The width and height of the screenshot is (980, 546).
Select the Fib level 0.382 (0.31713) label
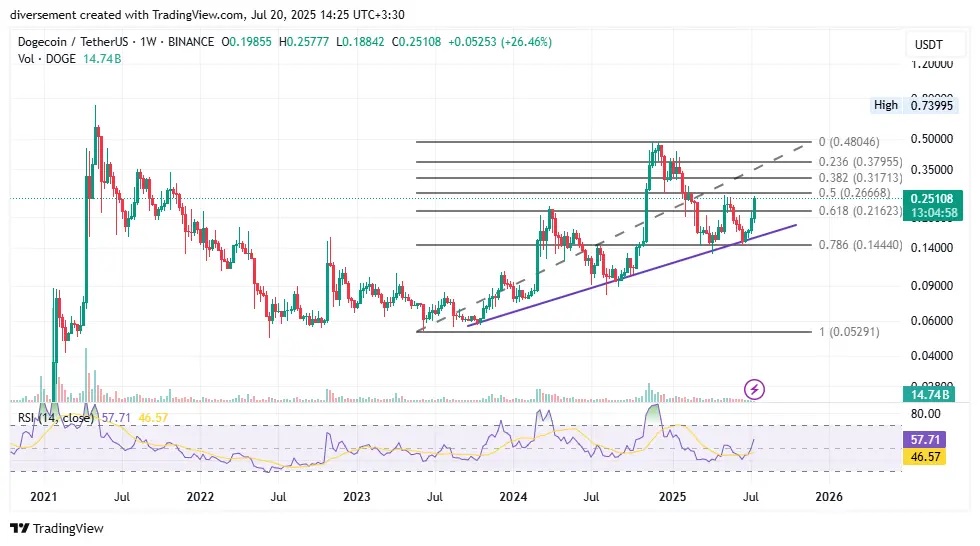tap(861, 178)
